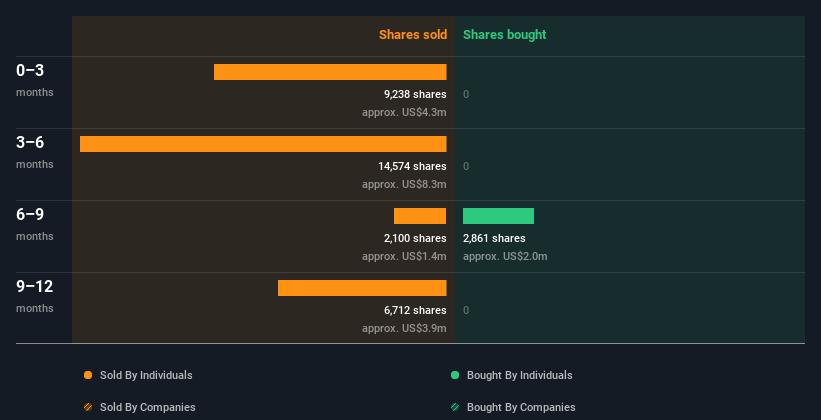Toggle the Bought By Companies legend label

point(521,407)
